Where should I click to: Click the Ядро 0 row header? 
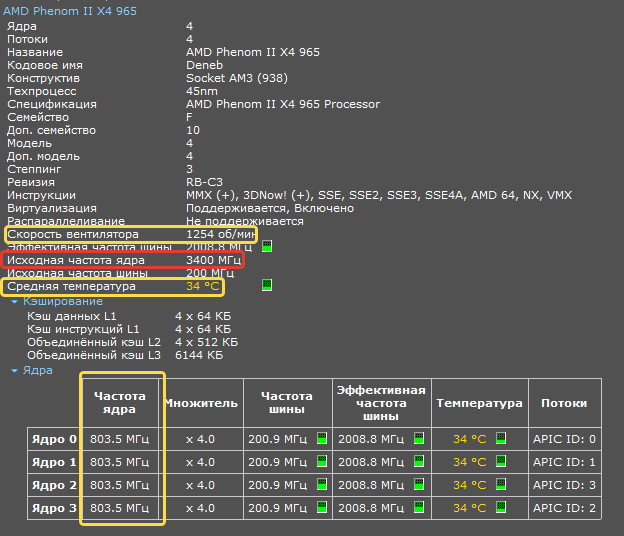point(54,439)
